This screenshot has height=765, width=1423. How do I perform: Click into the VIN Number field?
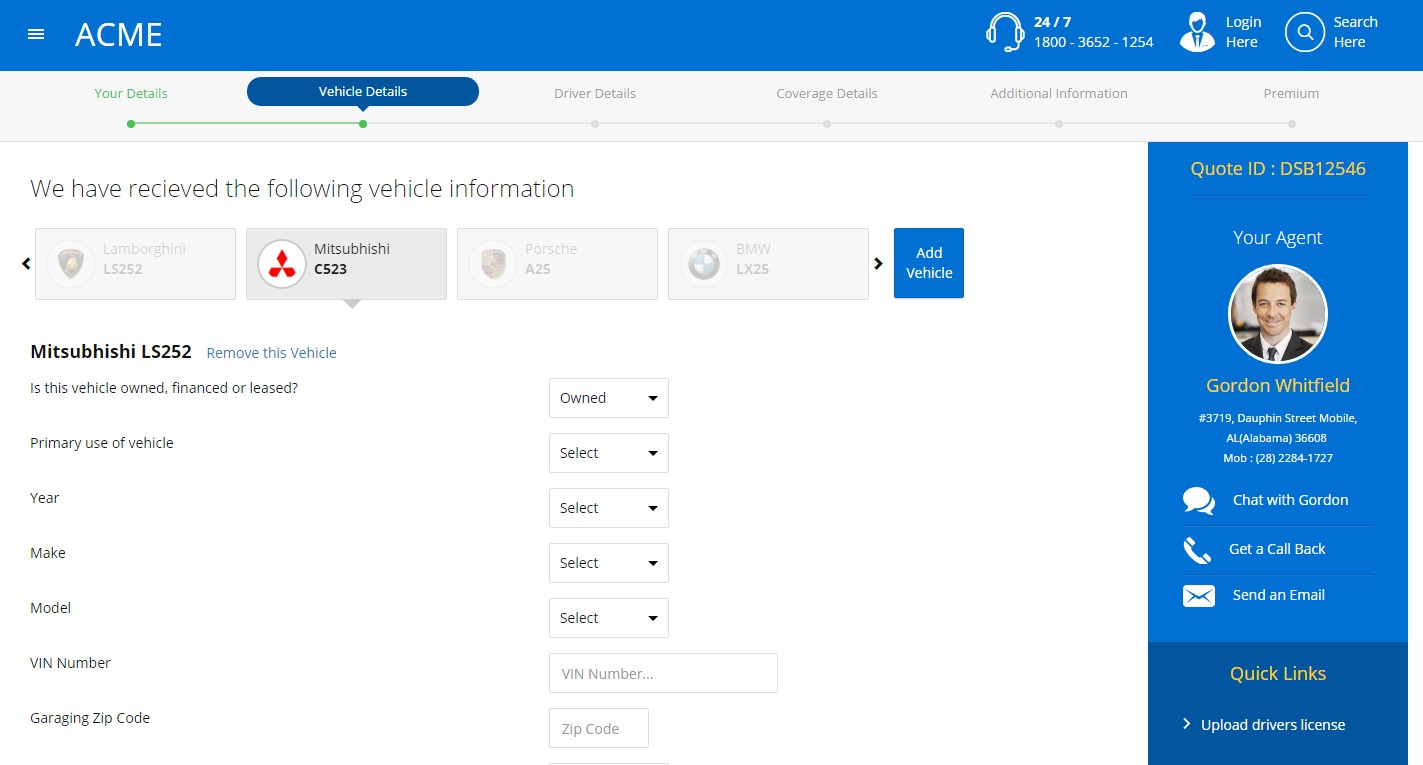(x=663, y=673)
